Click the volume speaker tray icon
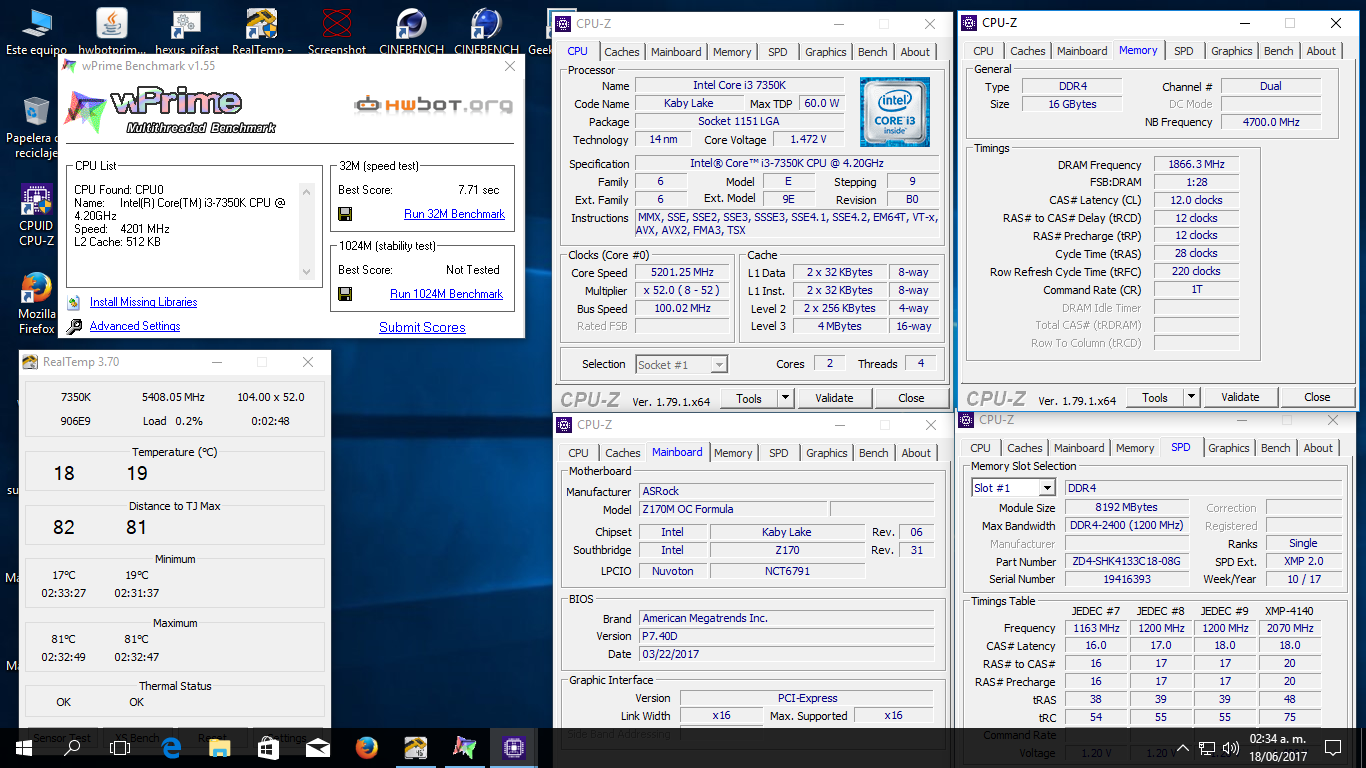Image resolution: width=1366 pixels, height=768 pixels. (x=1231, y=747)
